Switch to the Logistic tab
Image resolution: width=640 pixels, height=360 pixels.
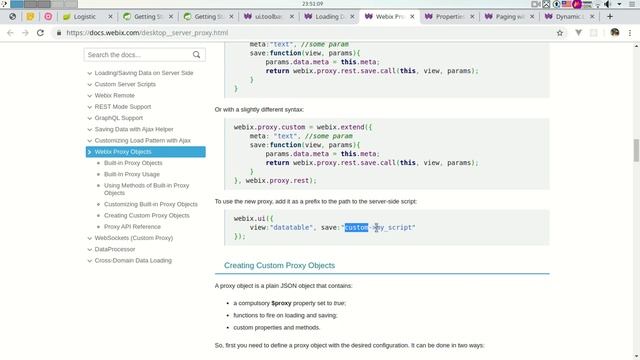[84, 17]
